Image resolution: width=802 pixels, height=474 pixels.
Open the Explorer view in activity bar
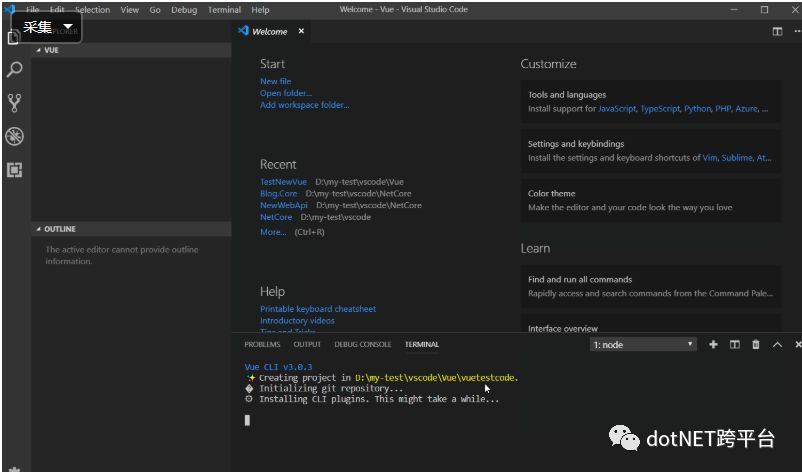tap(14, 37)
